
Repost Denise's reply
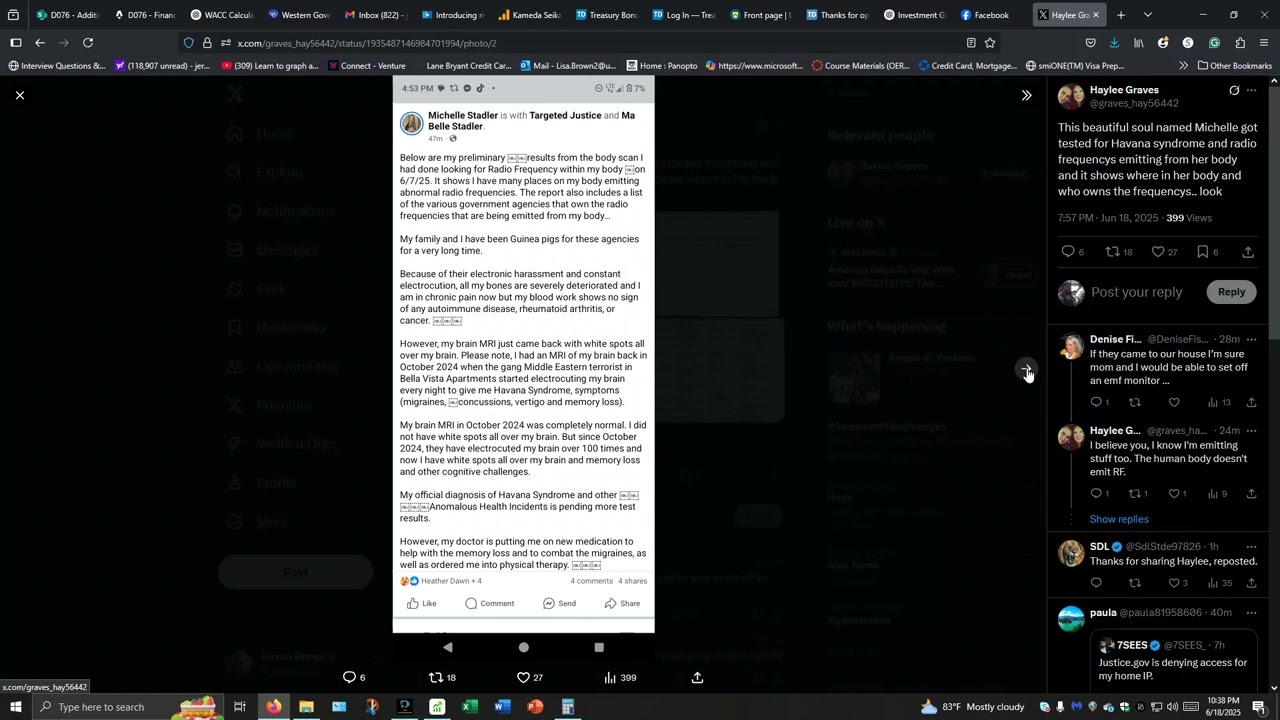coord(1135,403)
